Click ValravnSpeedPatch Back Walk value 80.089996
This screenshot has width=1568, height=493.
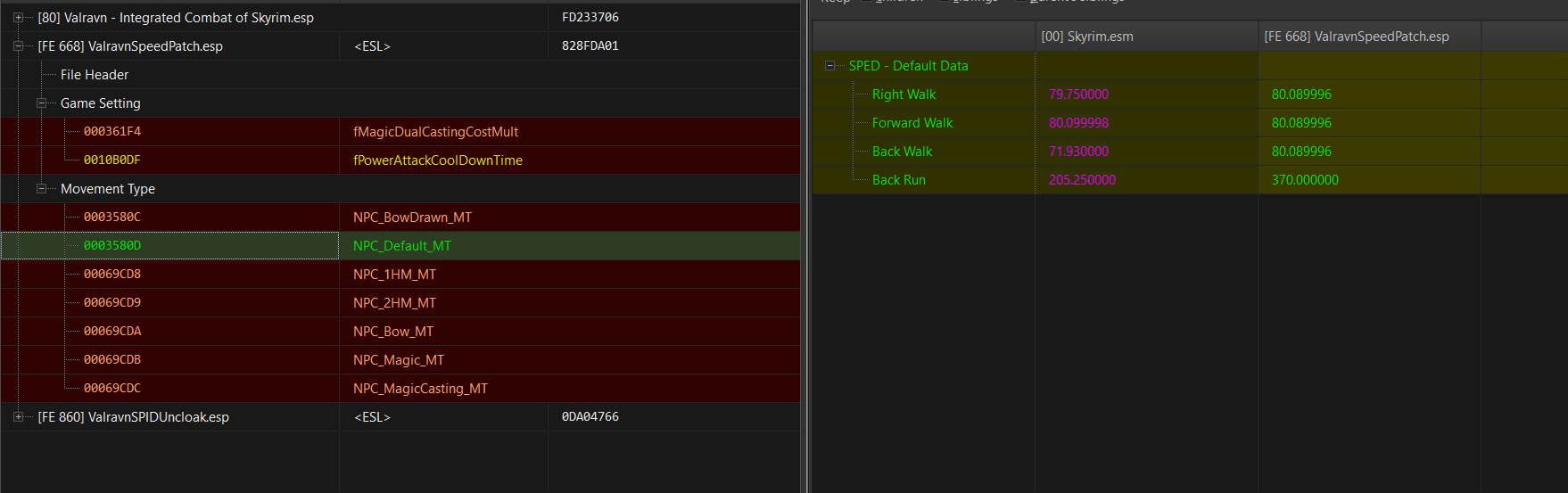click(x=1301, y=152)
